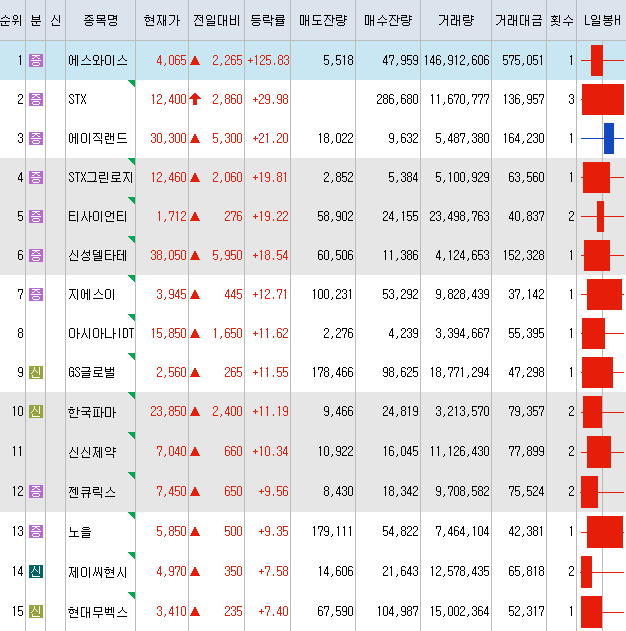Click the 38,050 current price cell

click(x=168, y=256)
